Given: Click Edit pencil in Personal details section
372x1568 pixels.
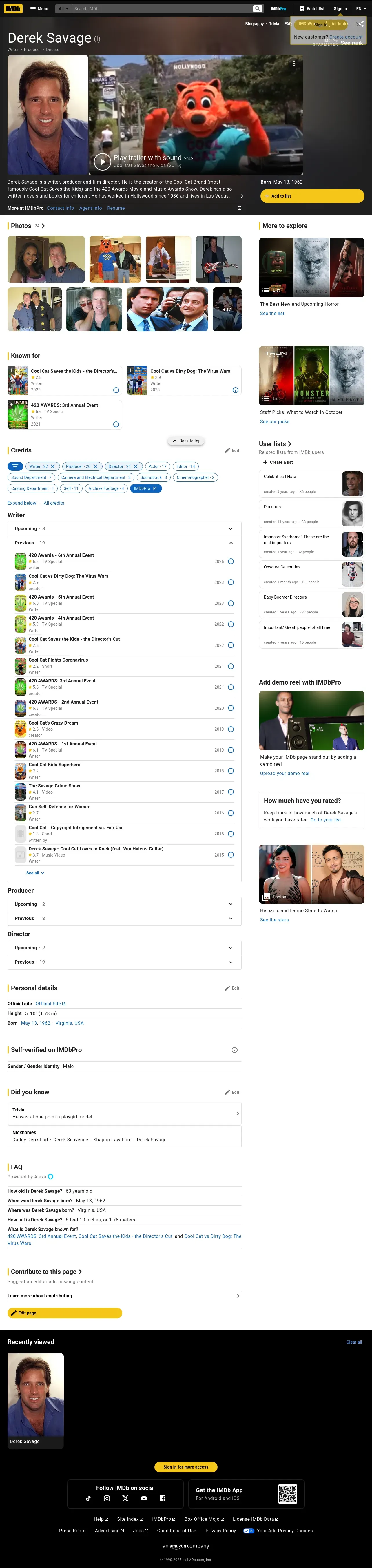Looking at the screenshot, I should (x=231, y=988).
